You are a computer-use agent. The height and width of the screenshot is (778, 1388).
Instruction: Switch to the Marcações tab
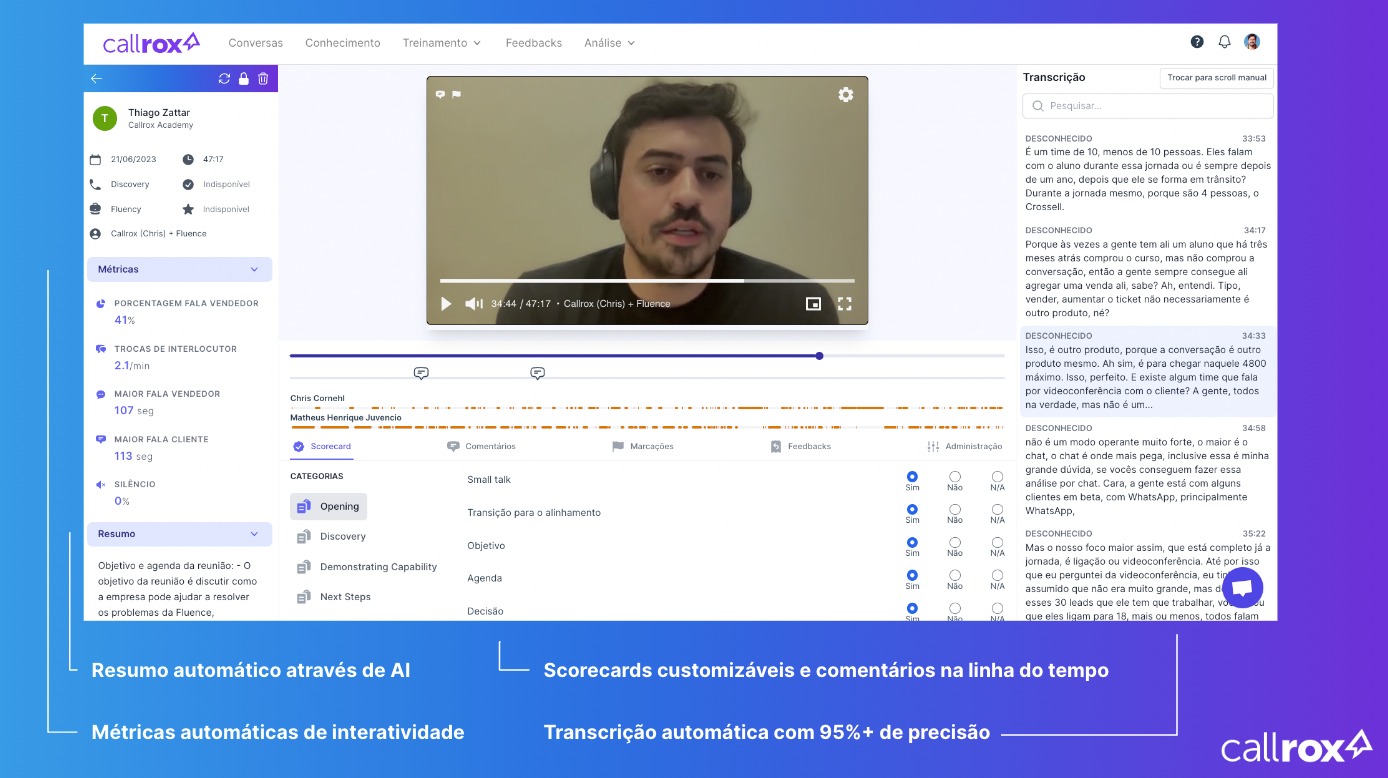click(x=643, y=446)
